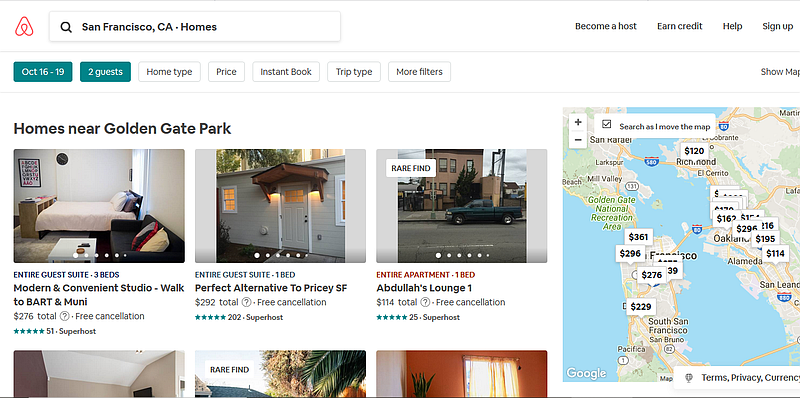Viewport: 800px width, 398px height.
Task: Click the globe icon beside Terms, Privacy
Action: [689, 378]
